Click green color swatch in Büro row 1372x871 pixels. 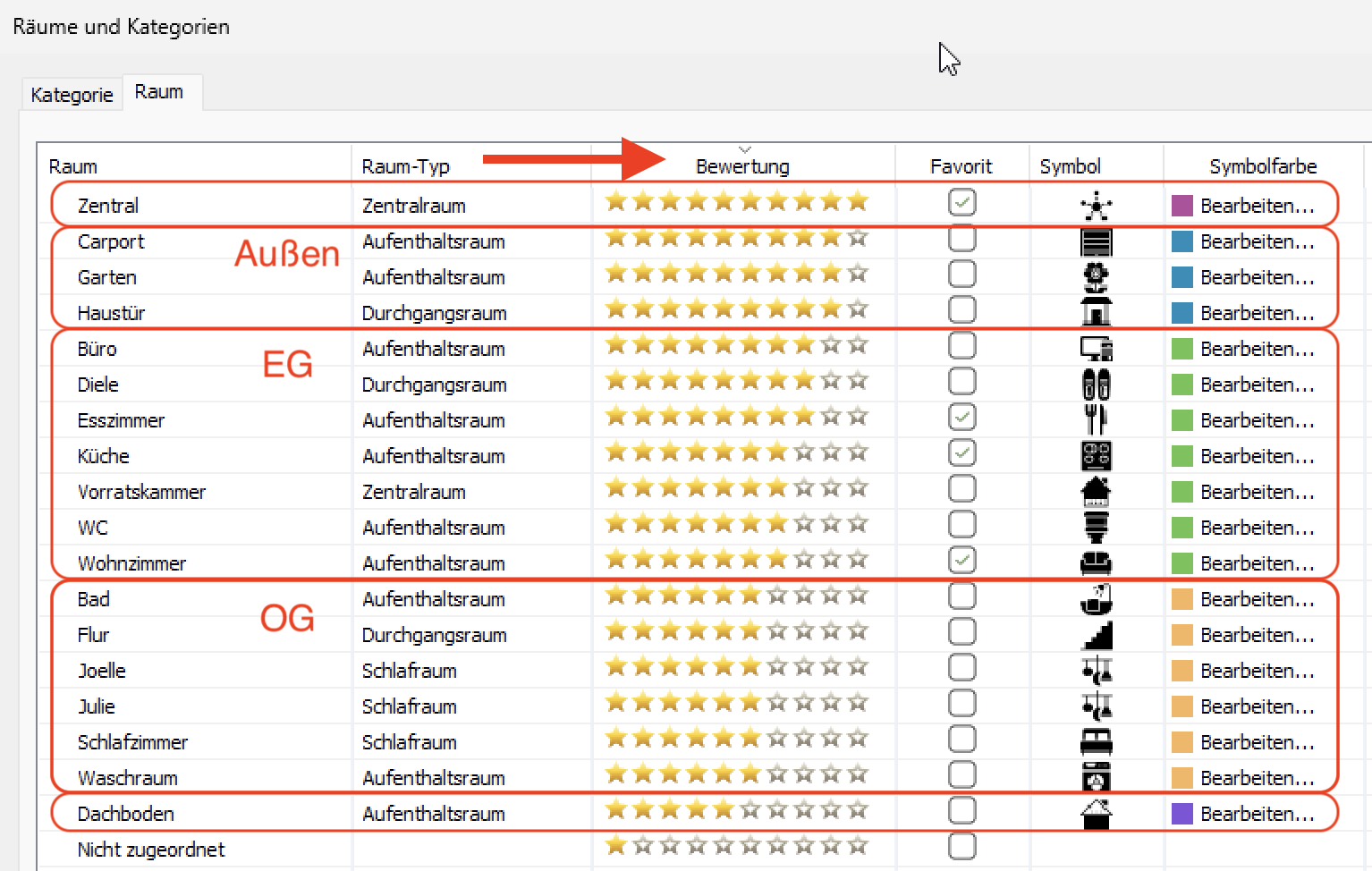tap(1182, 349)
